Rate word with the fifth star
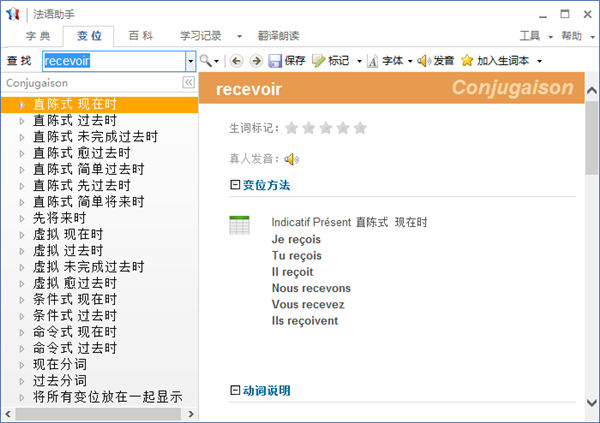 click(x=360, y=128)
